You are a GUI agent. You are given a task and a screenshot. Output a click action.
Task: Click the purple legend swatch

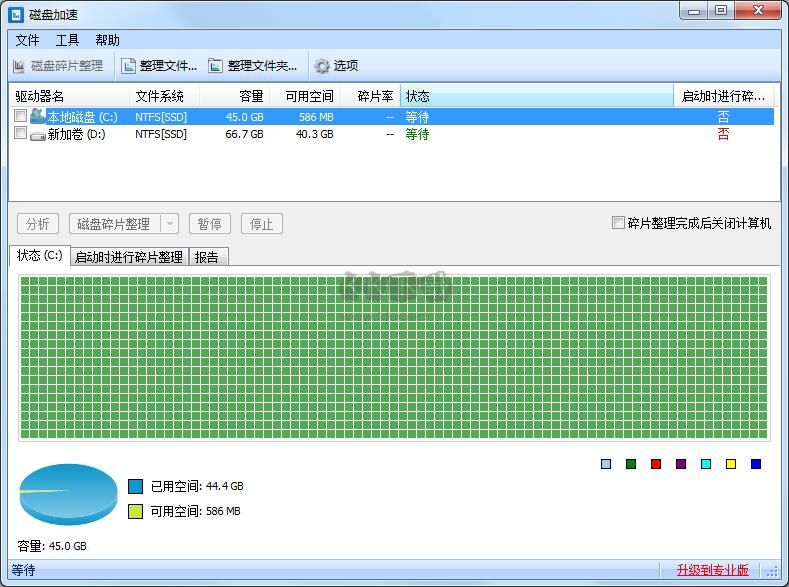point(681,464)
